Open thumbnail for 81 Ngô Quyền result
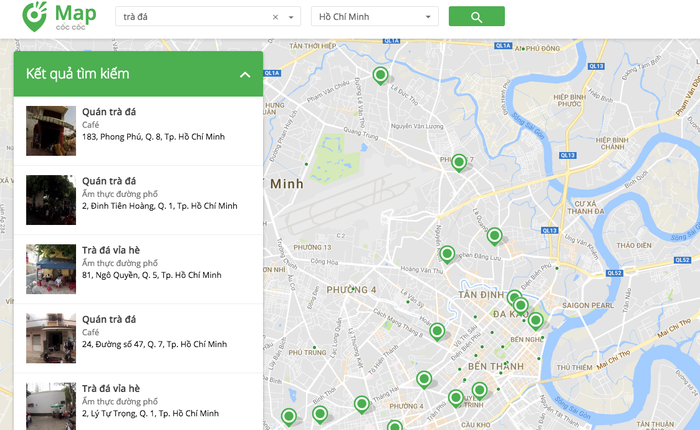The height and width of the screenshot is (430, 700). (x=51, y=269)
